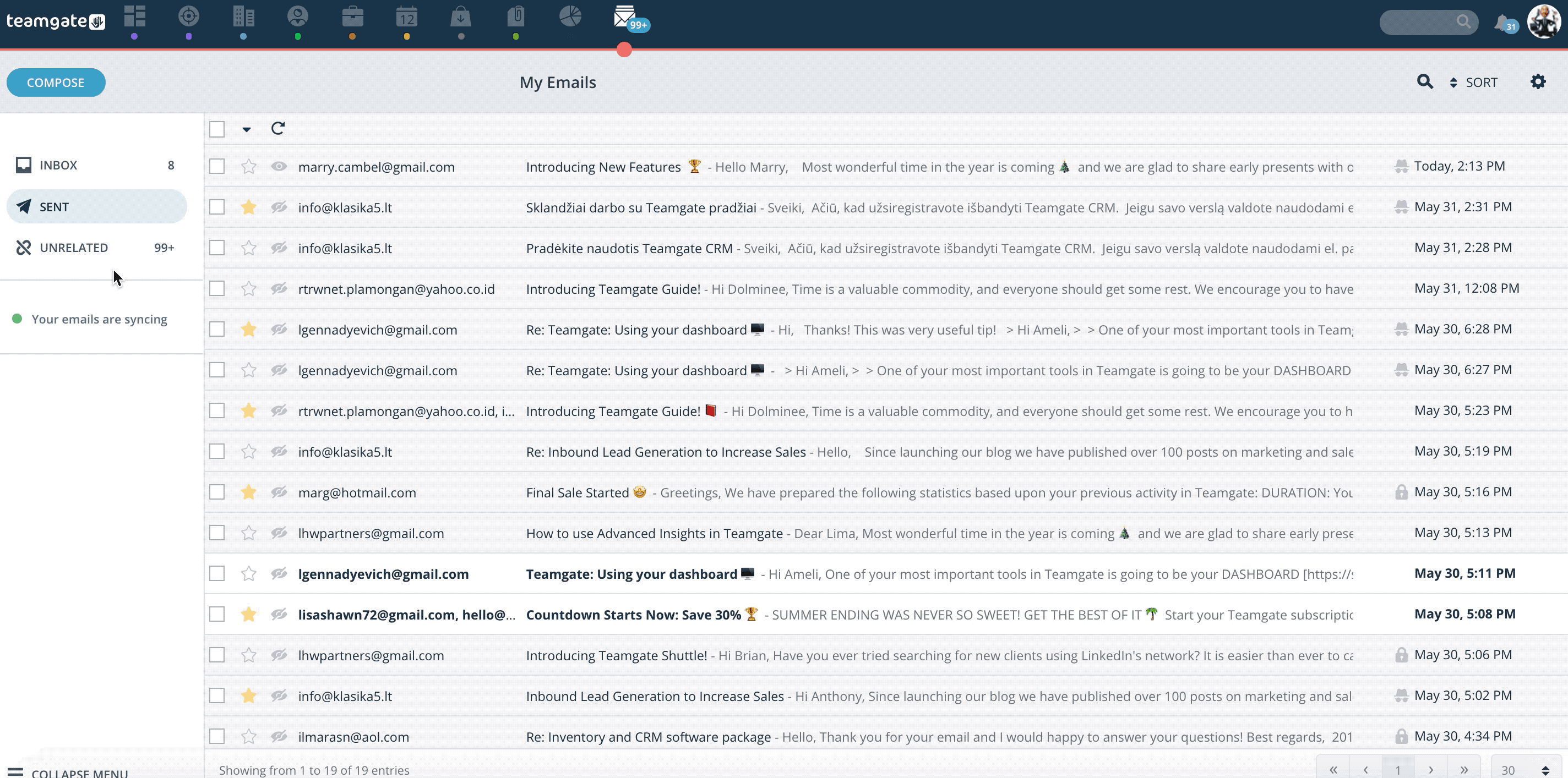
Task: Open the user profile avatar
Action: (x=1544, y=21)
